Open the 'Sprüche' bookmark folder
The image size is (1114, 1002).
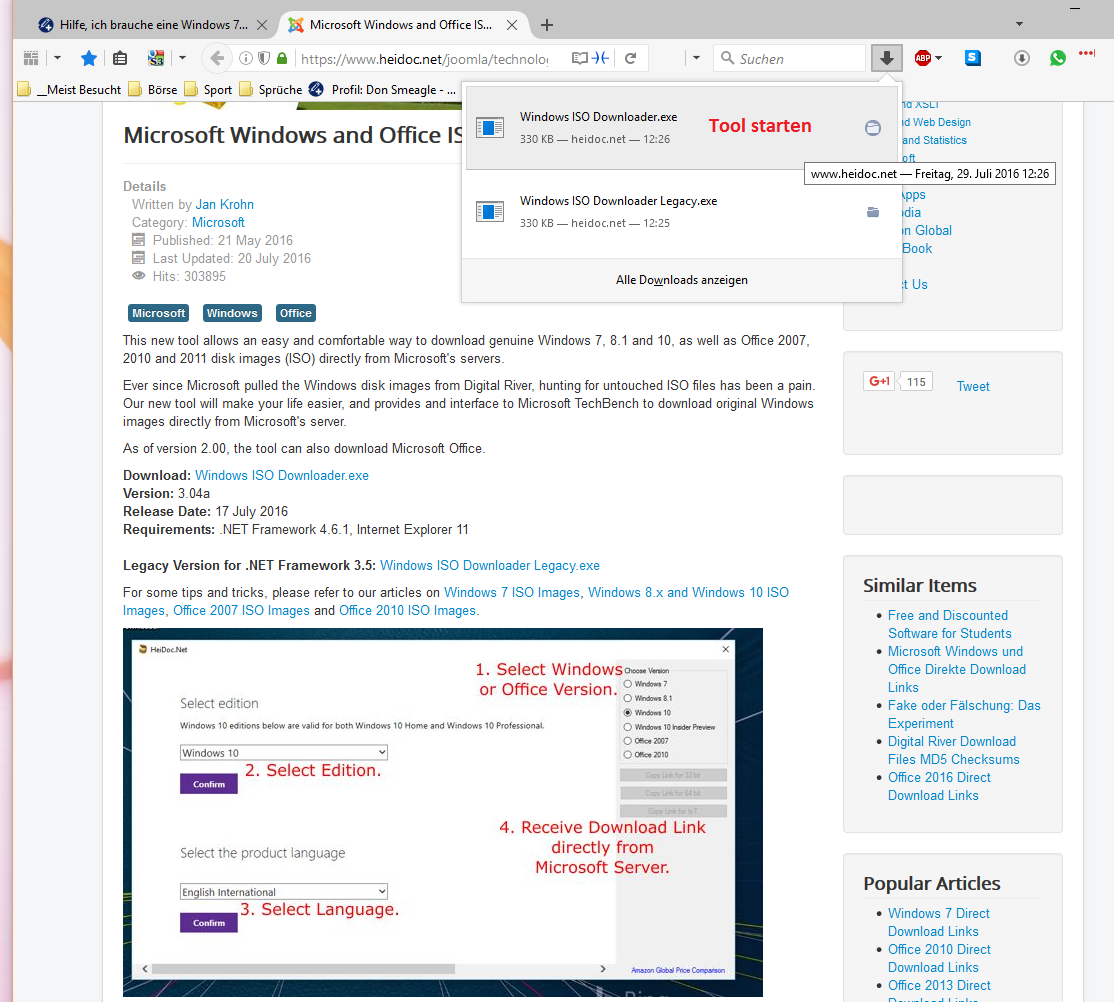tap(271, 90)
